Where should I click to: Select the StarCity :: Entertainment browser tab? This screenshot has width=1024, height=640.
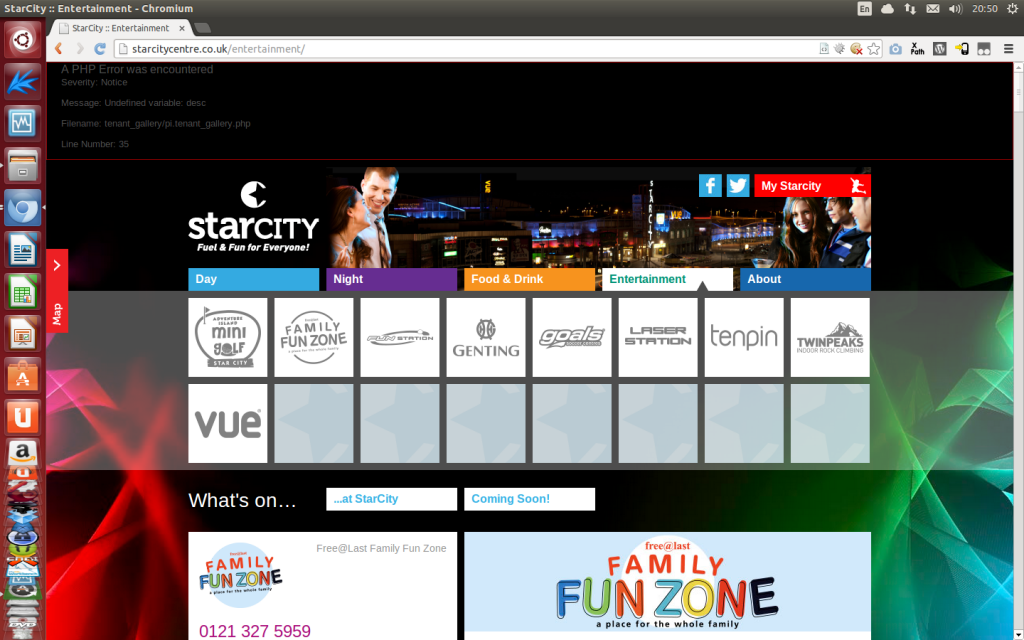(x=120, y=28)
